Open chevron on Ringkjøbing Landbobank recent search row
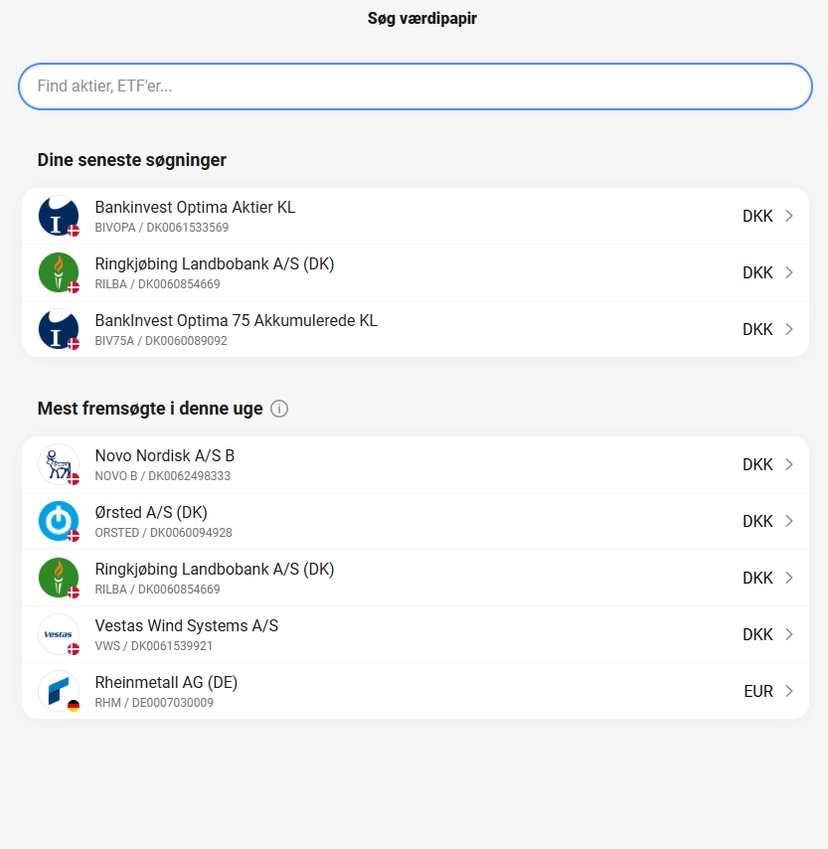Viewport: 828px width, 849px height. tap(789, 272)
